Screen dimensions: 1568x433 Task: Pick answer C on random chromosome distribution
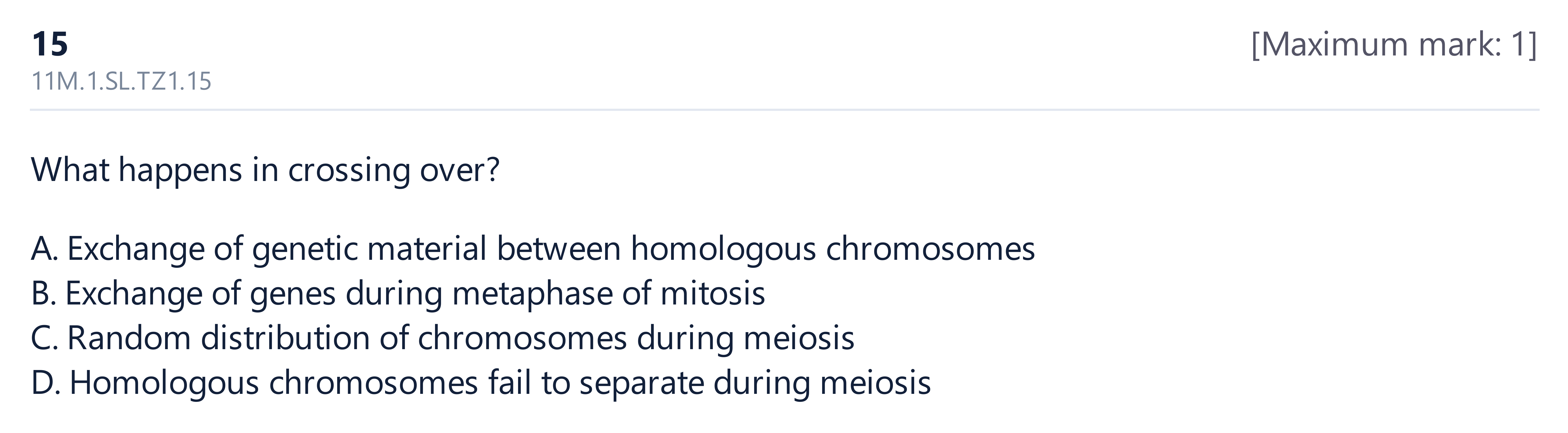pos(443,339)
